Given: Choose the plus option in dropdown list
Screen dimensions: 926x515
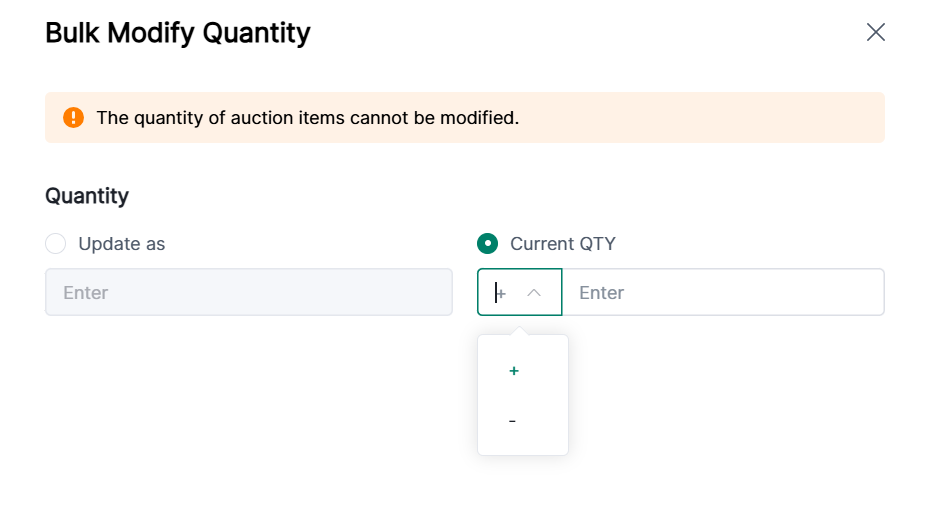Looking at the screenshot, I should [x=514, y=371].
